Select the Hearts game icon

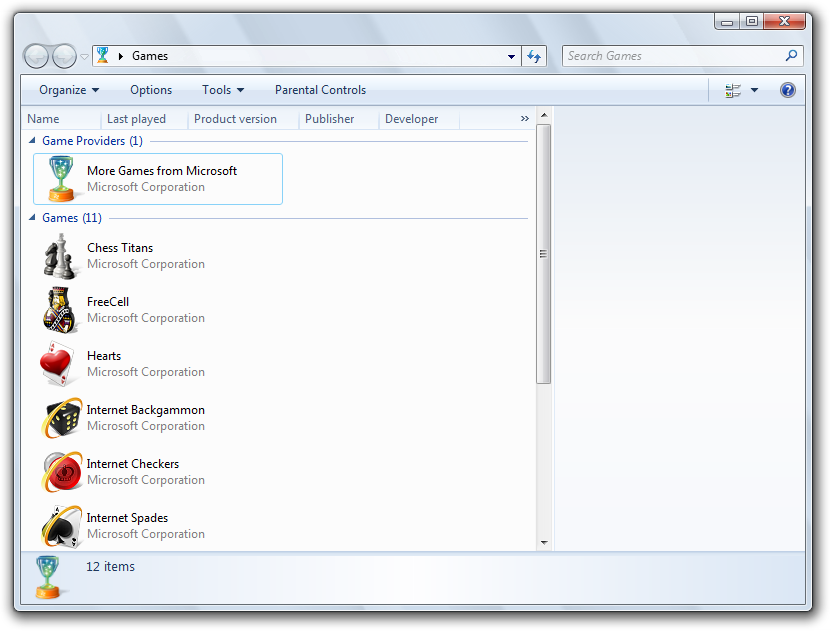(57, 364)
